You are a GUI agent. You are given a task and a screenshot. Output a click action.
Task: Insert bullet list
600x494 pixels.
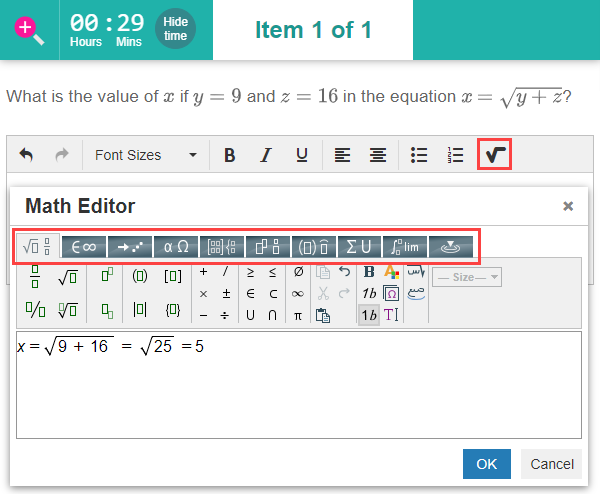point(420,155)
